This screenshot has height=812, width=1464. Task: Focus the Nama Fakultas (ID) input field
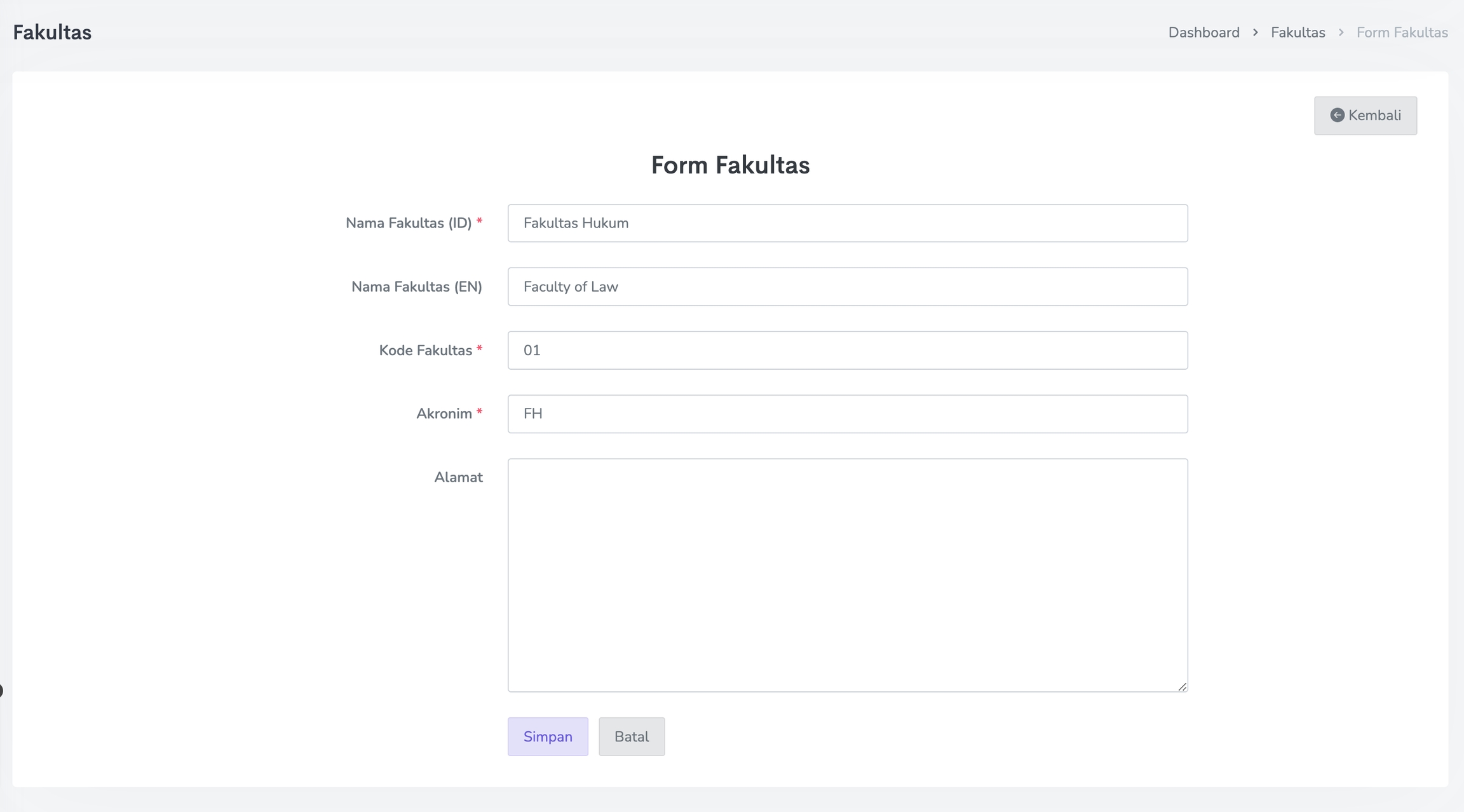point(847,223)
